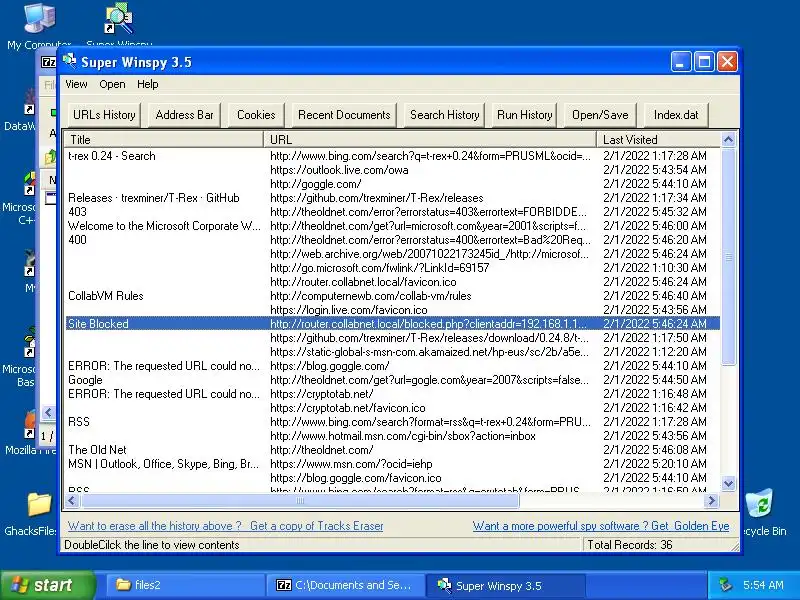Viewport: 800px width, 600px height.
Task: Open the Open menu
Action: click(x=112, y=84)
